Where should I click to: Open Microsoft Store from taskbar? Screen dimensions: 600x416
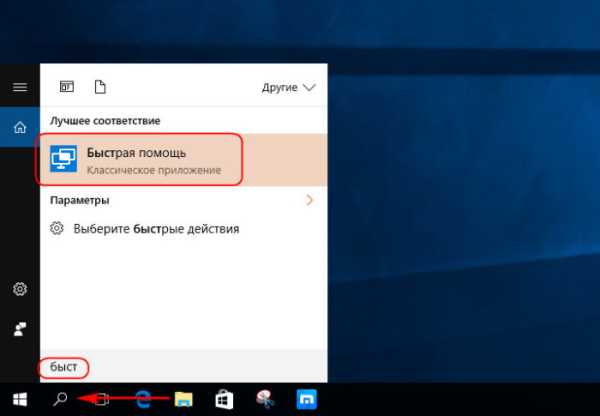point(225,399)
